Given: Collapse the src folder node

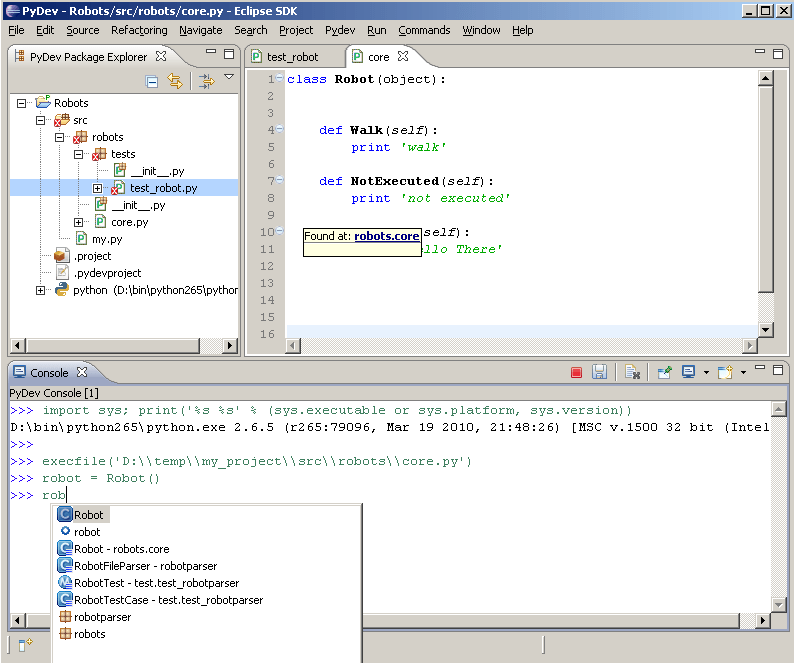Looking at the screenshot, I should pyautogui.click(x=41, y=121).
